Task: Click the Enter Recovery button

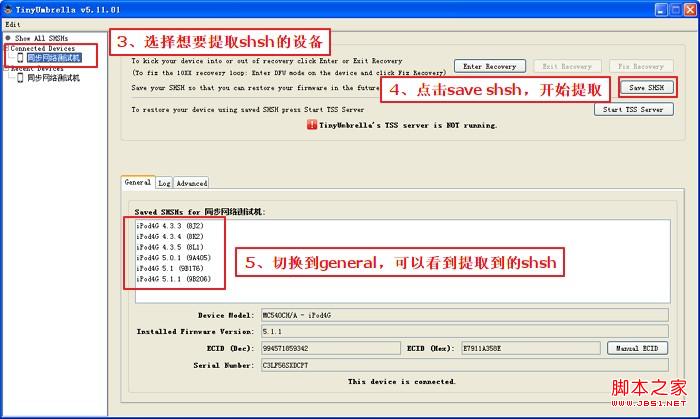Action: pyautogui.click(x=490, y=66)
